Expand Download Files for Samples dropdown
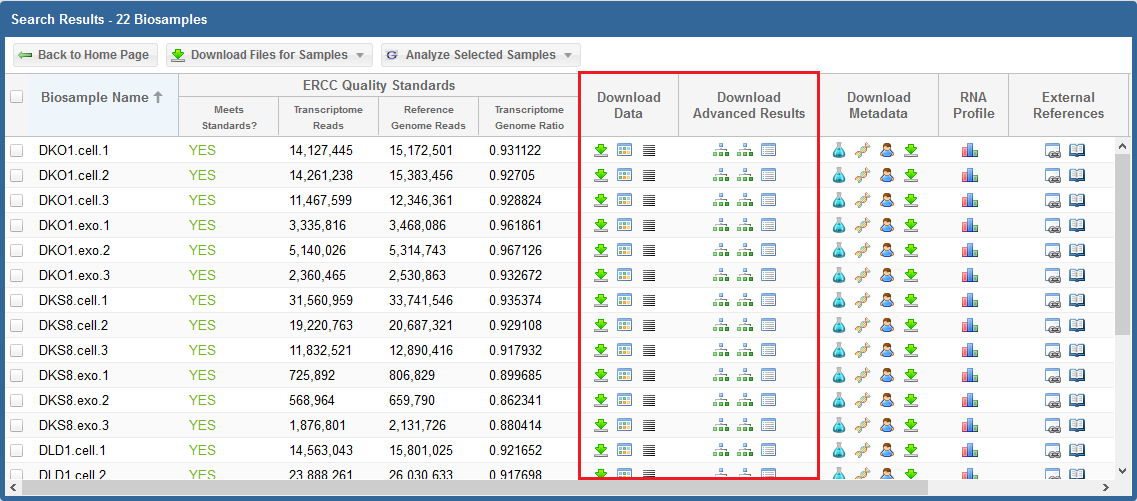The width and height of the screenshot is (1137, 501). tap(270, 55)
